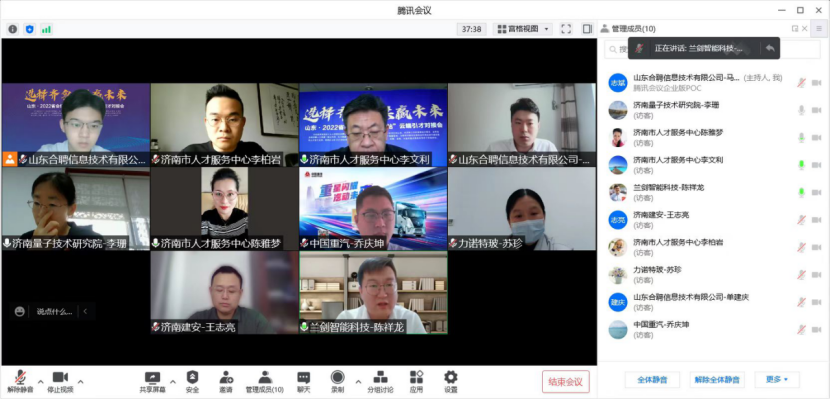Image resolution: width=830 pixels, height=400 pixels.
Task: Toggle 管理成员(10) panel in toolbar
Action: (x=265, y=381)
